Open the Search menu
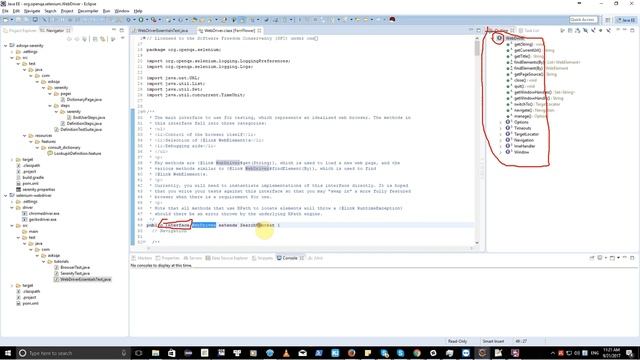The image size is (640, 360). [x=50, y=11]
